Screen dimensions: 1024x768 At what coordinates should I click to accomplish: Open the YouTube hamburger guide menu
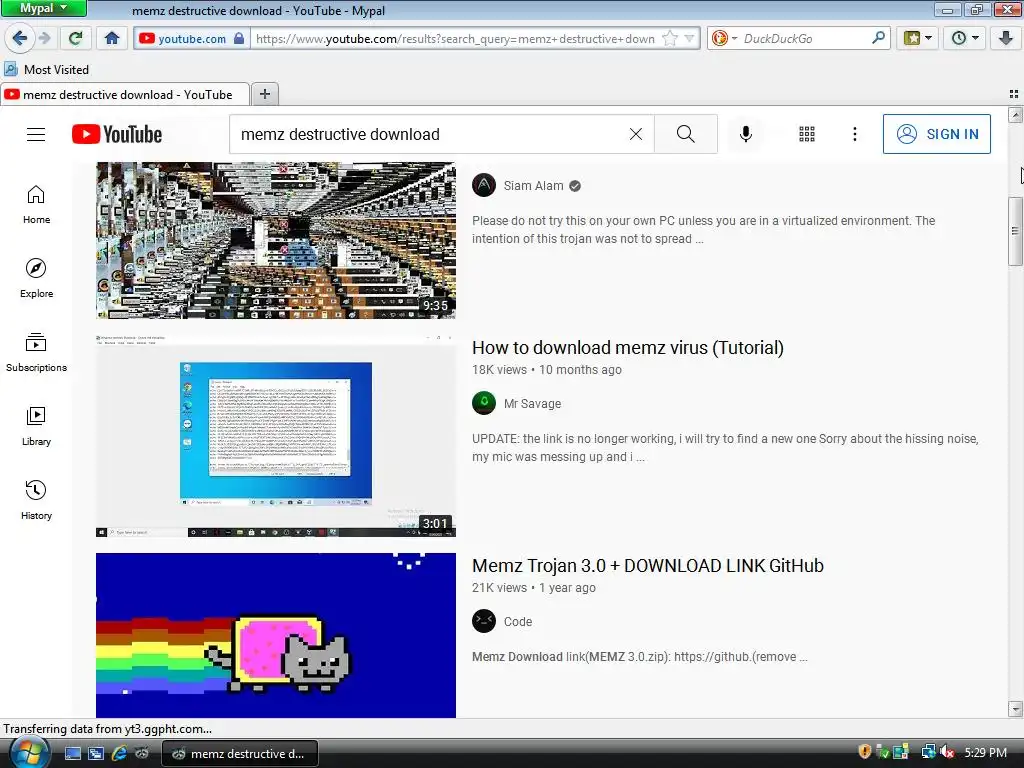coord(36,134)
